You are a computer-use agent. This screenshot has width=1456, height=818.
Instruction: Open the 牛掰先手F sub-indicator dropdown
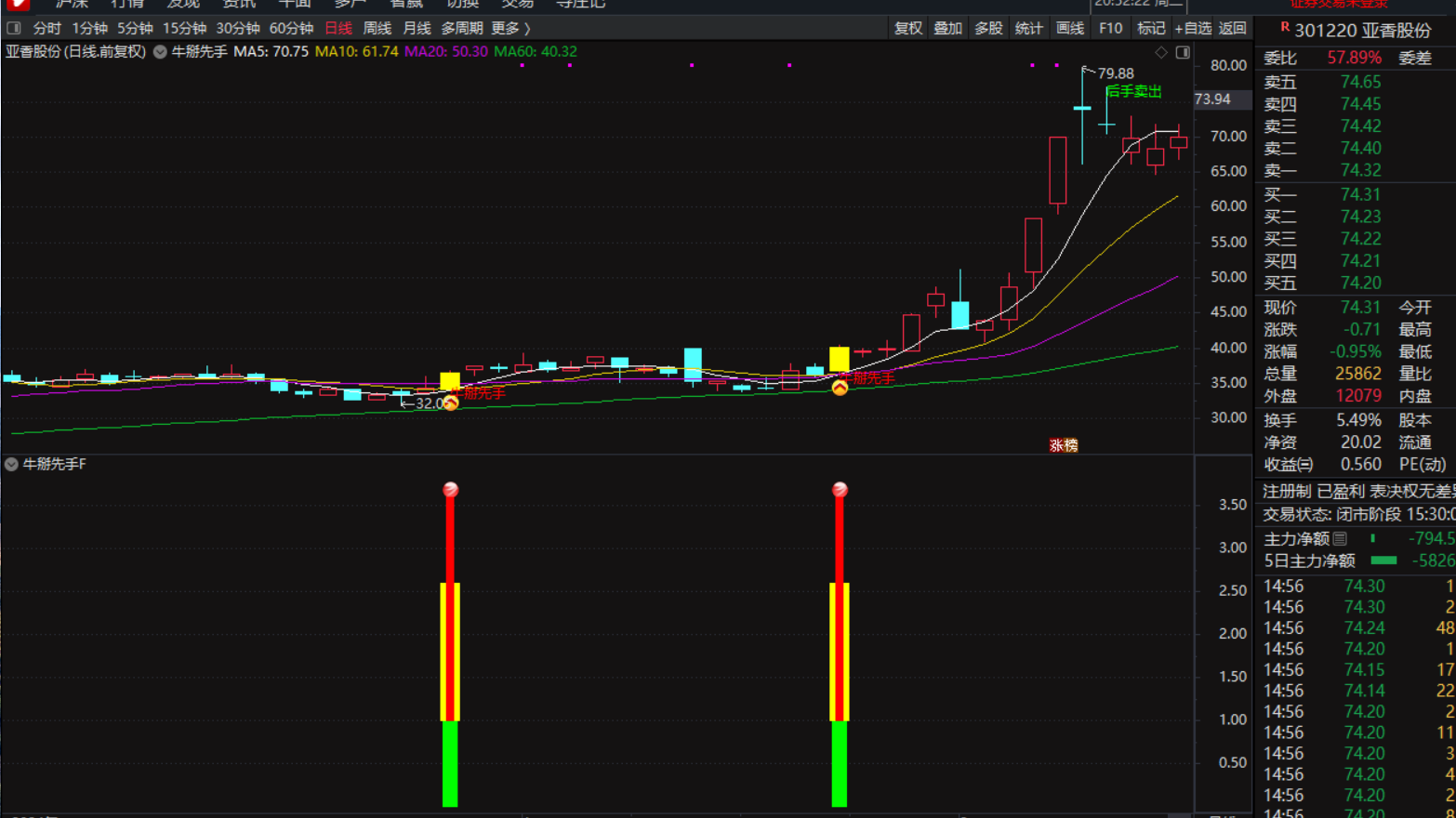click(x=11, y=464)
